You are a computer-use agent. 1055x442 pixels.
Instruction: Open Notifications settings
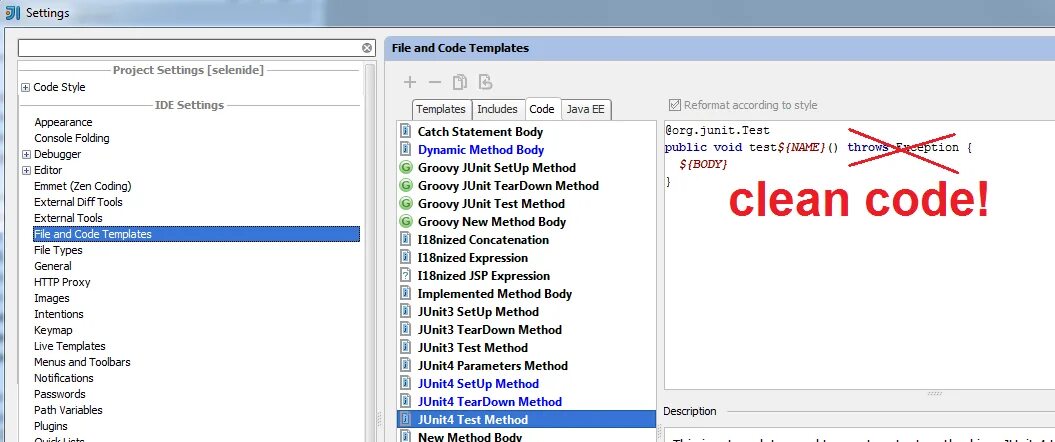click(64, 378)
